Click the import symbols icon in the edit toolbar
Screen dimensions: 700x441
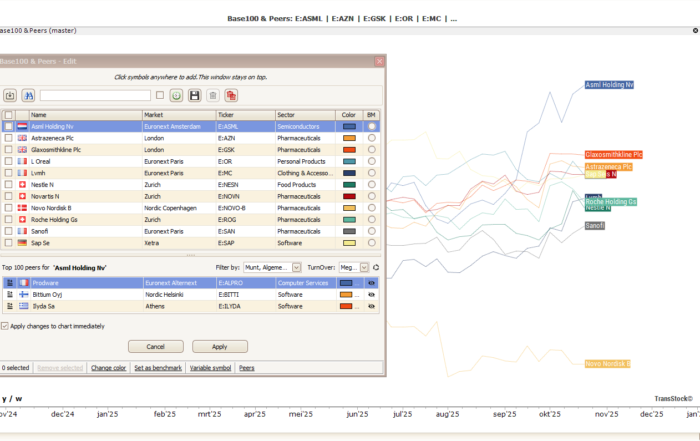point(10,95)
